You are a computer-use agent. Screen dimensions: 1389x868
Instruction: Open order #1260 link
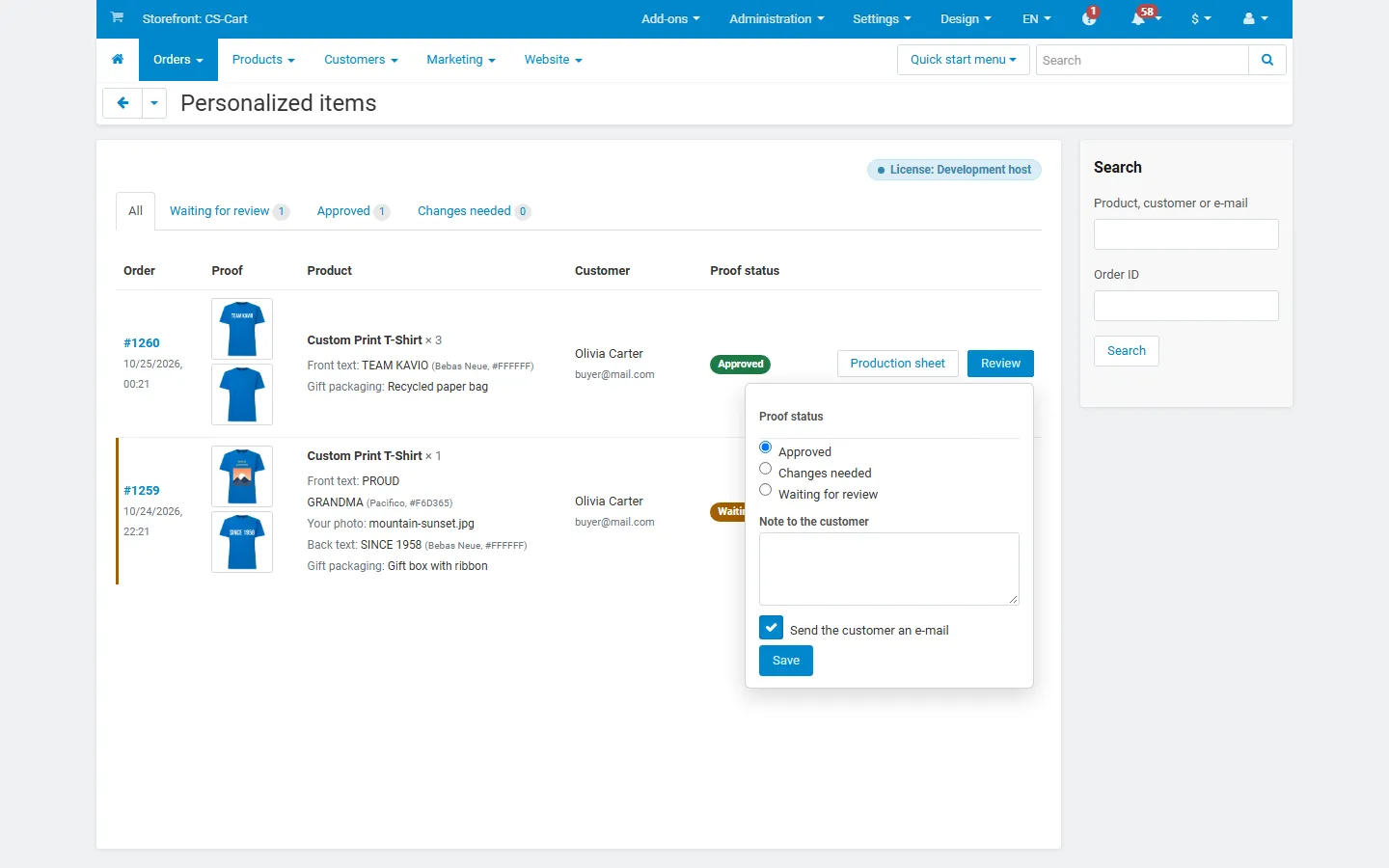point(142,343)
